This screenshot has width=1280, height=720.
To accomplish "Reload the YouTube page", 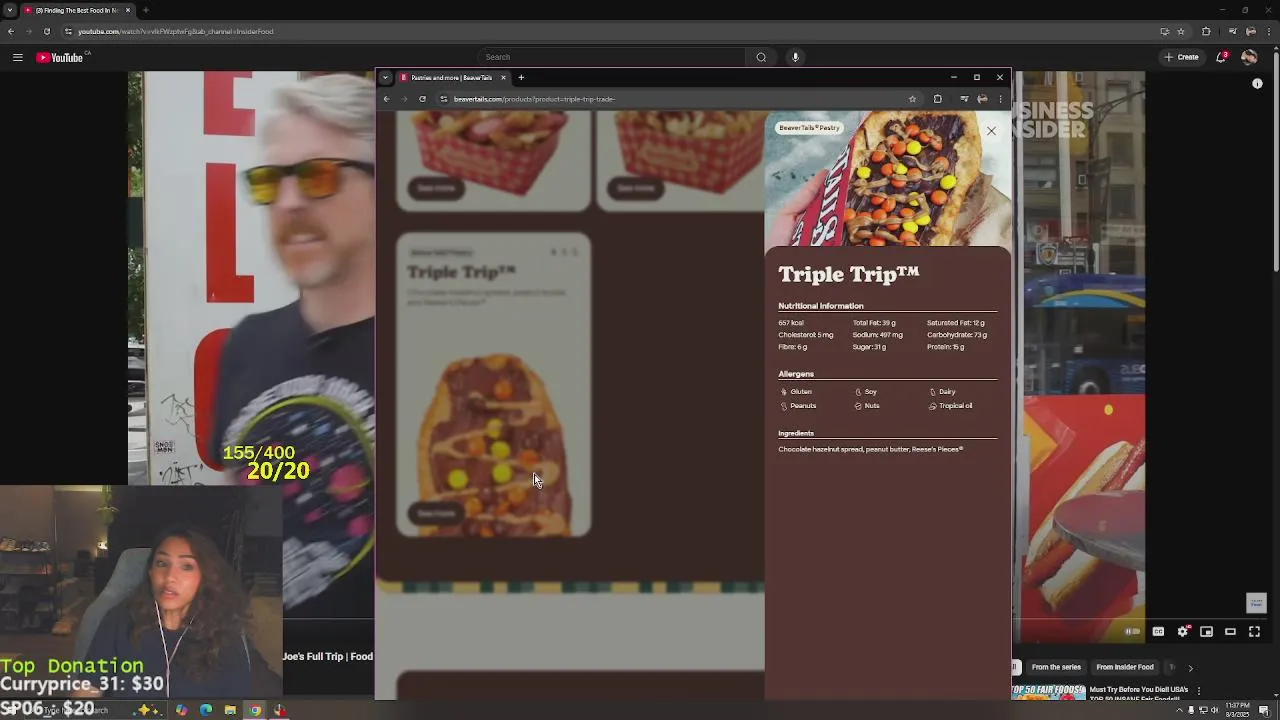I will (x=46, y=31).
